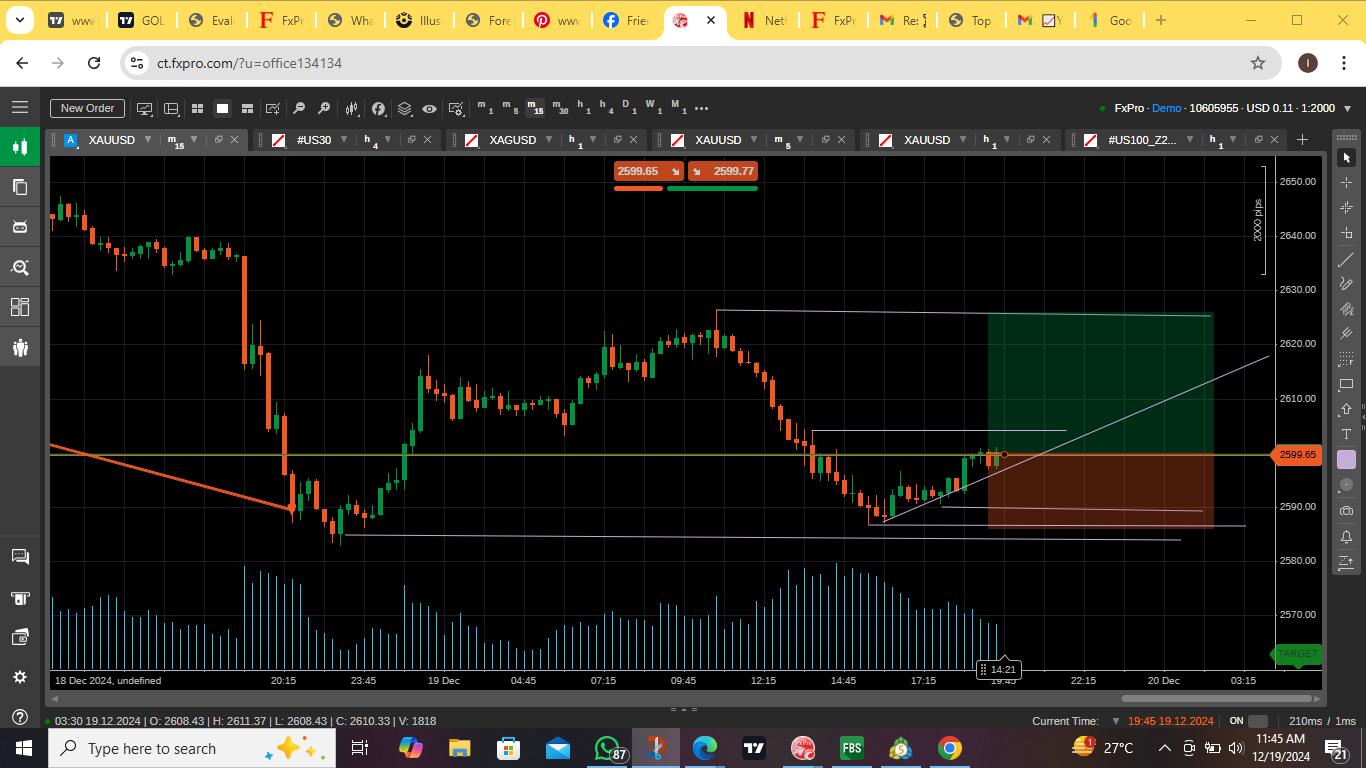Select the trend line drawing tool
1366x768 pixels.
(1346, 260)
